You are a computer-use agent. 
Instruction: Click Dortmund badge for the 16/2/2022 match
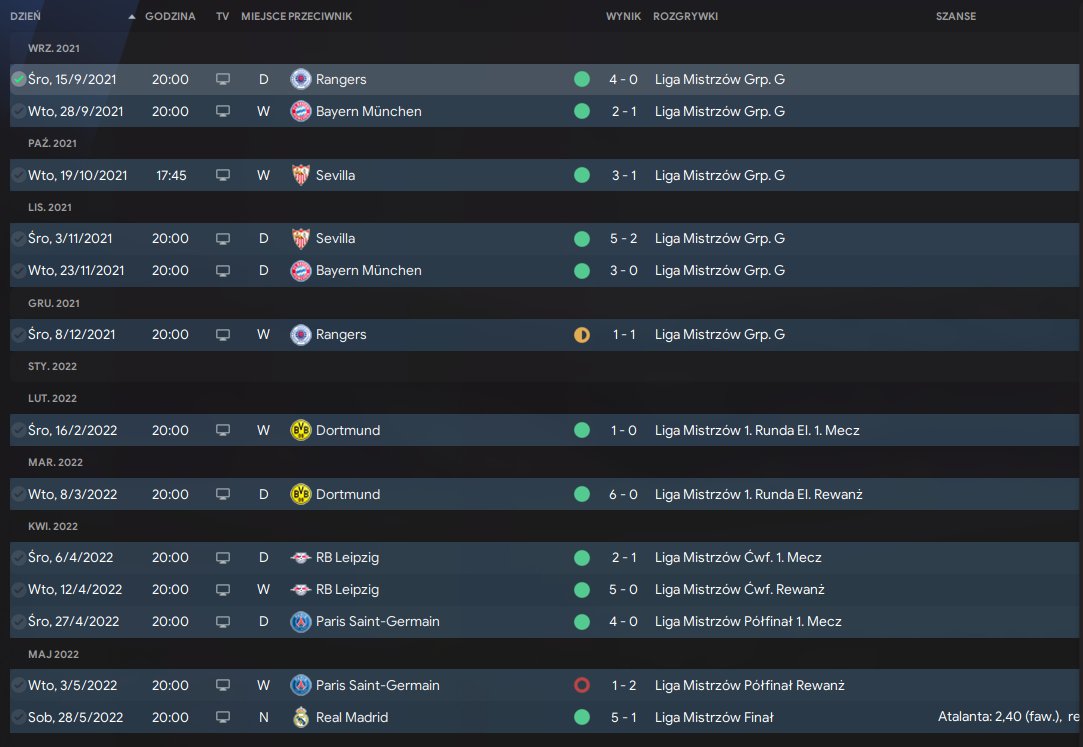coord(300,430)
